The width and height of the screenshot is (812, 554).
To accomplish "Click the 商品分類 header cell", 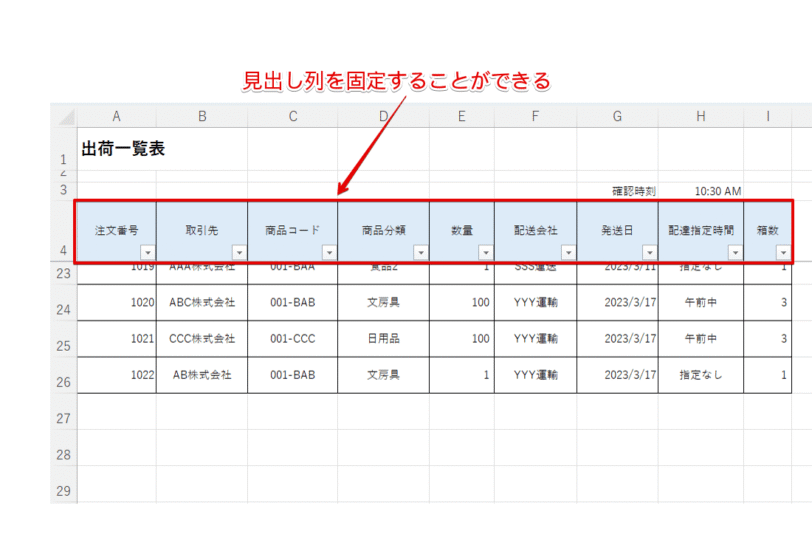I will [x=383, y=231].
